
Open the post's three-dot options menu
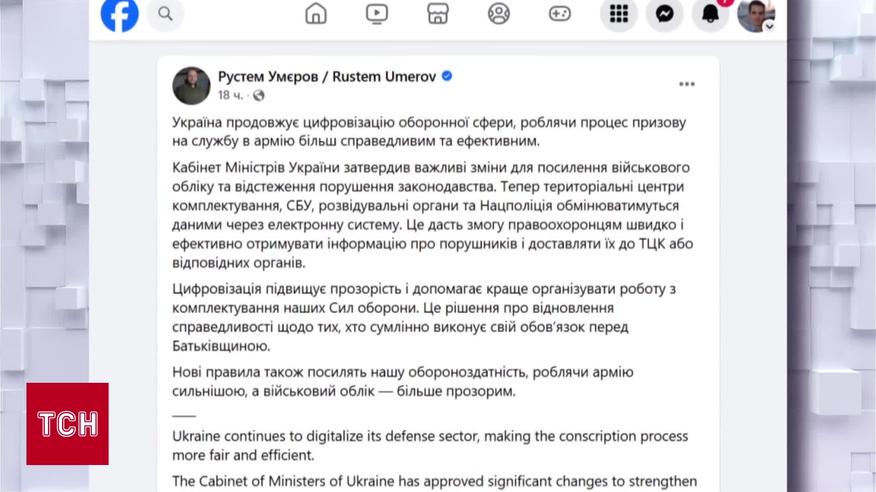(686, 84)
